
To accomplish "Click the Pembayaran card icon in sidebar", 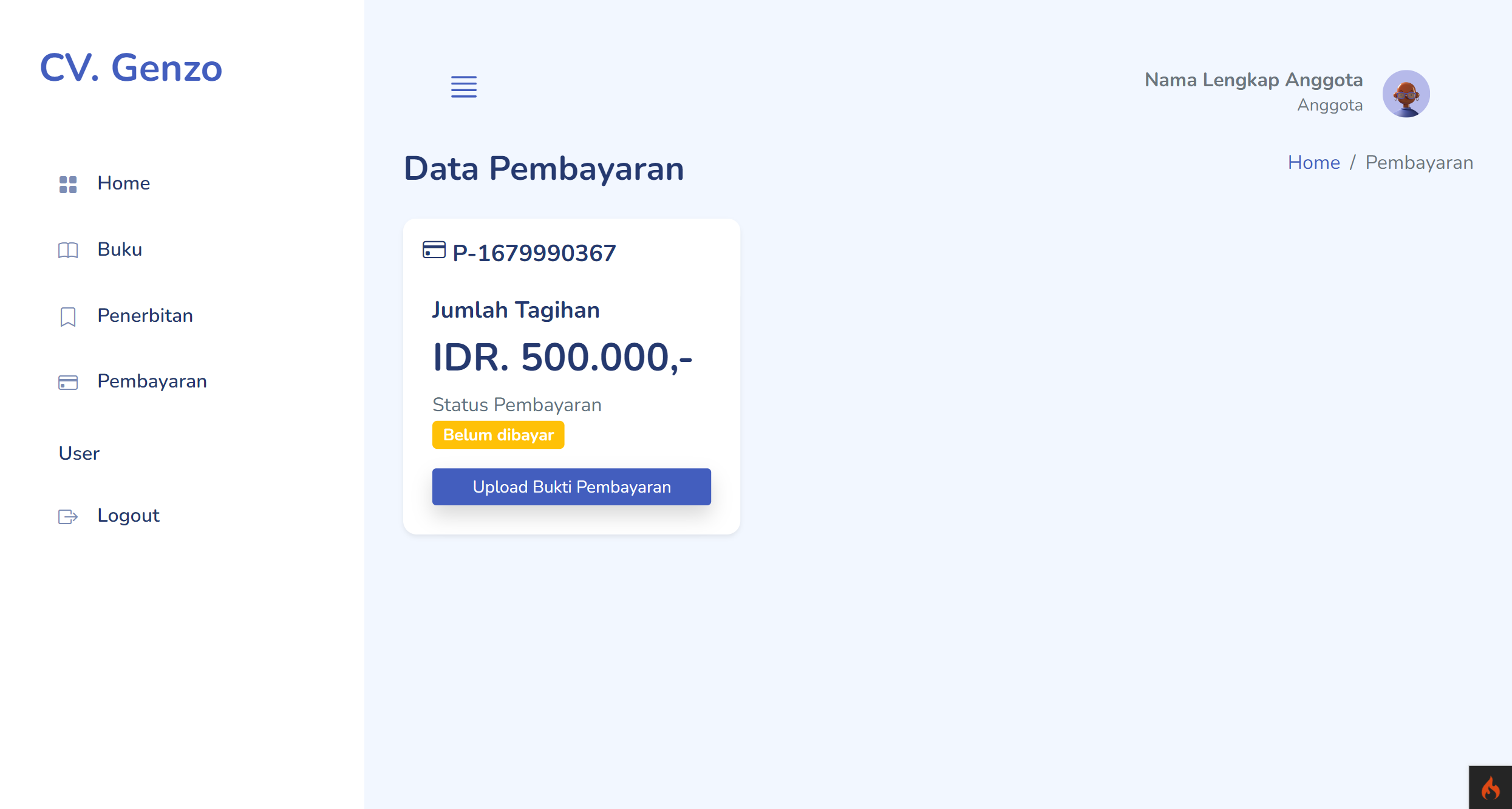I will point(67,382).
